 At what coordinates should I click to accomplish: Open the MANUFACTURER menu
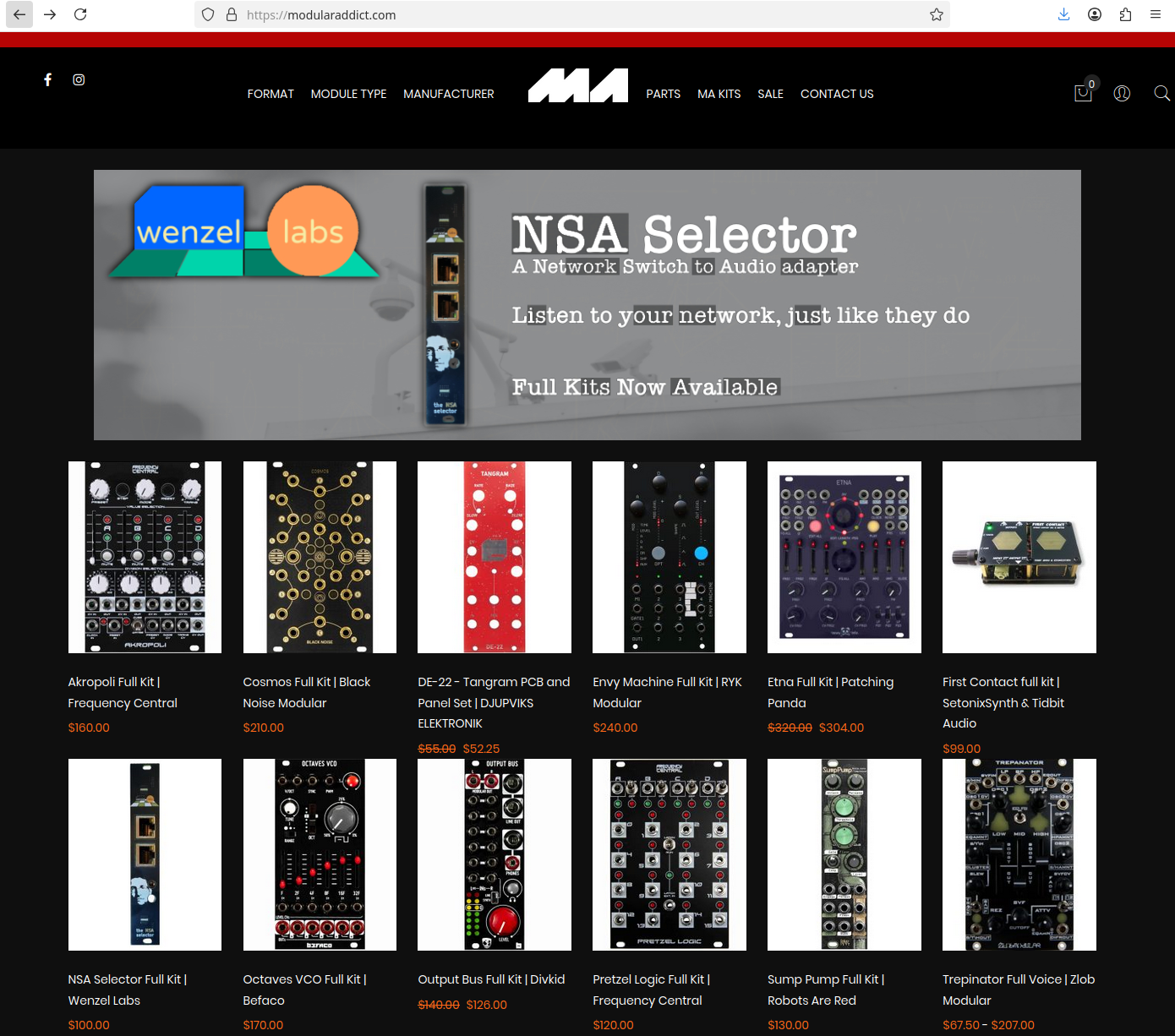(449, 94)
